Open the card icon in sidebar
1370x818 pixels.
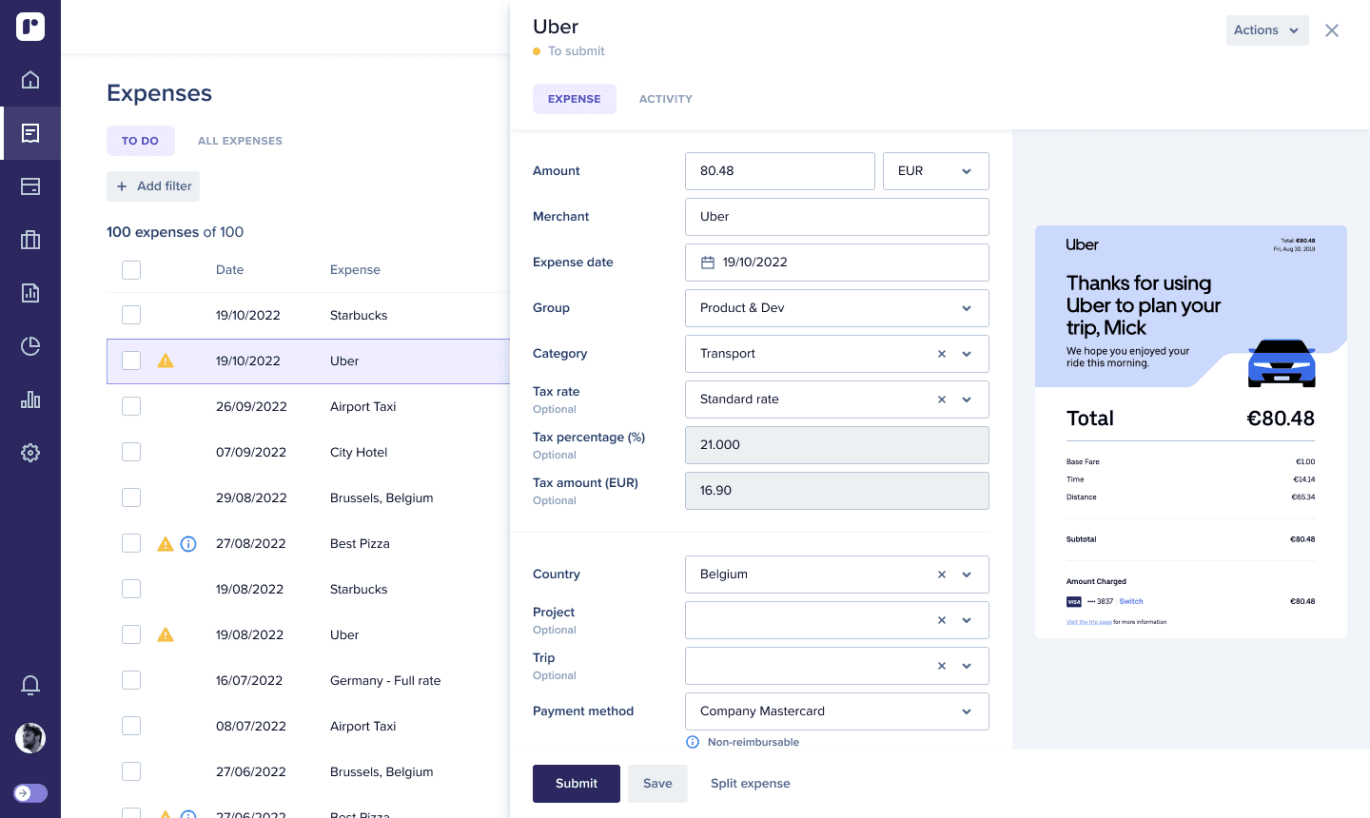(x=30, y=187)
